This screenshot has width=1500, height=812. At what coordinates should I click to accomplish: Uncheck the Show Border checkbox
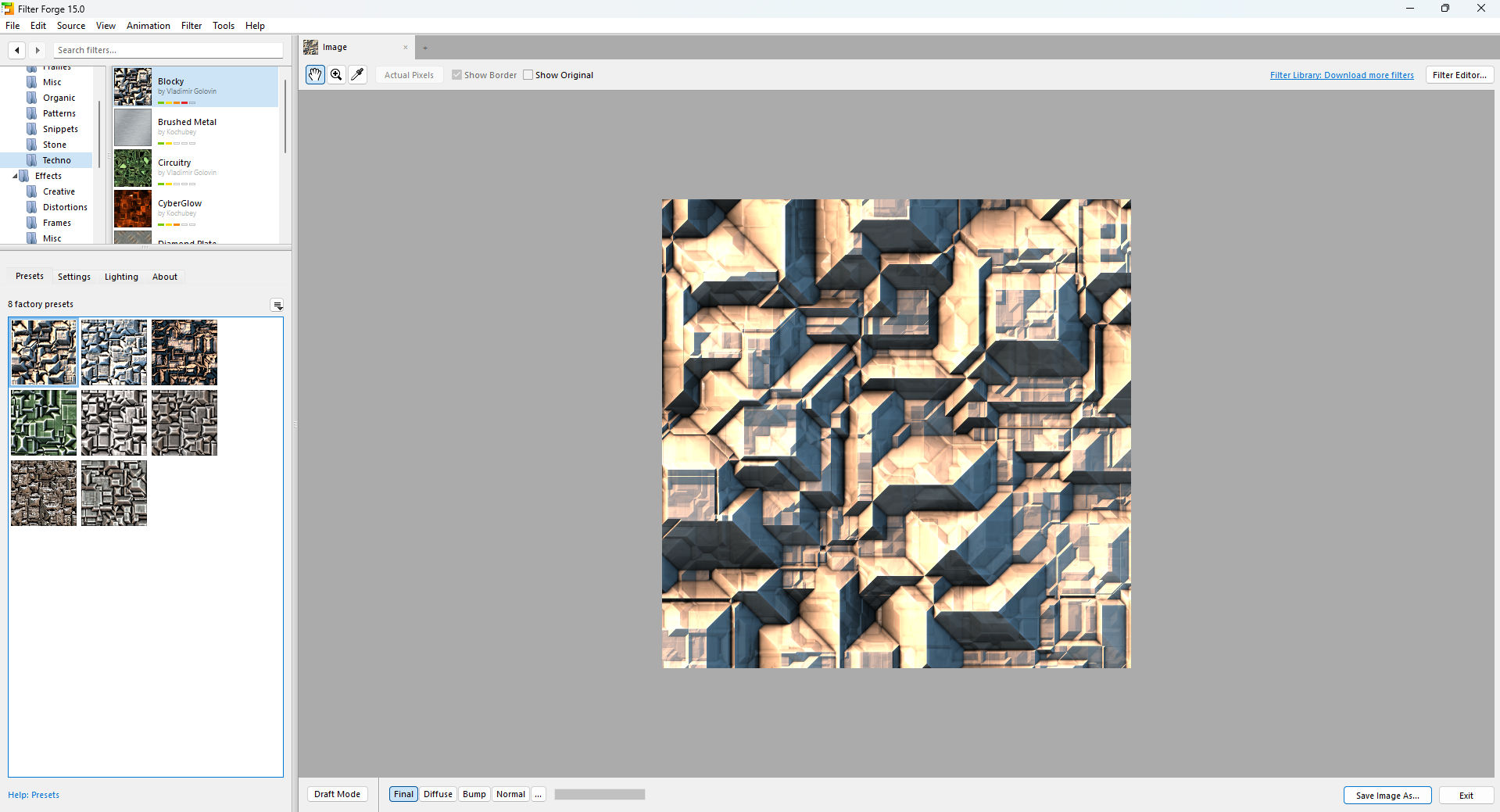(x=457, y=74)
